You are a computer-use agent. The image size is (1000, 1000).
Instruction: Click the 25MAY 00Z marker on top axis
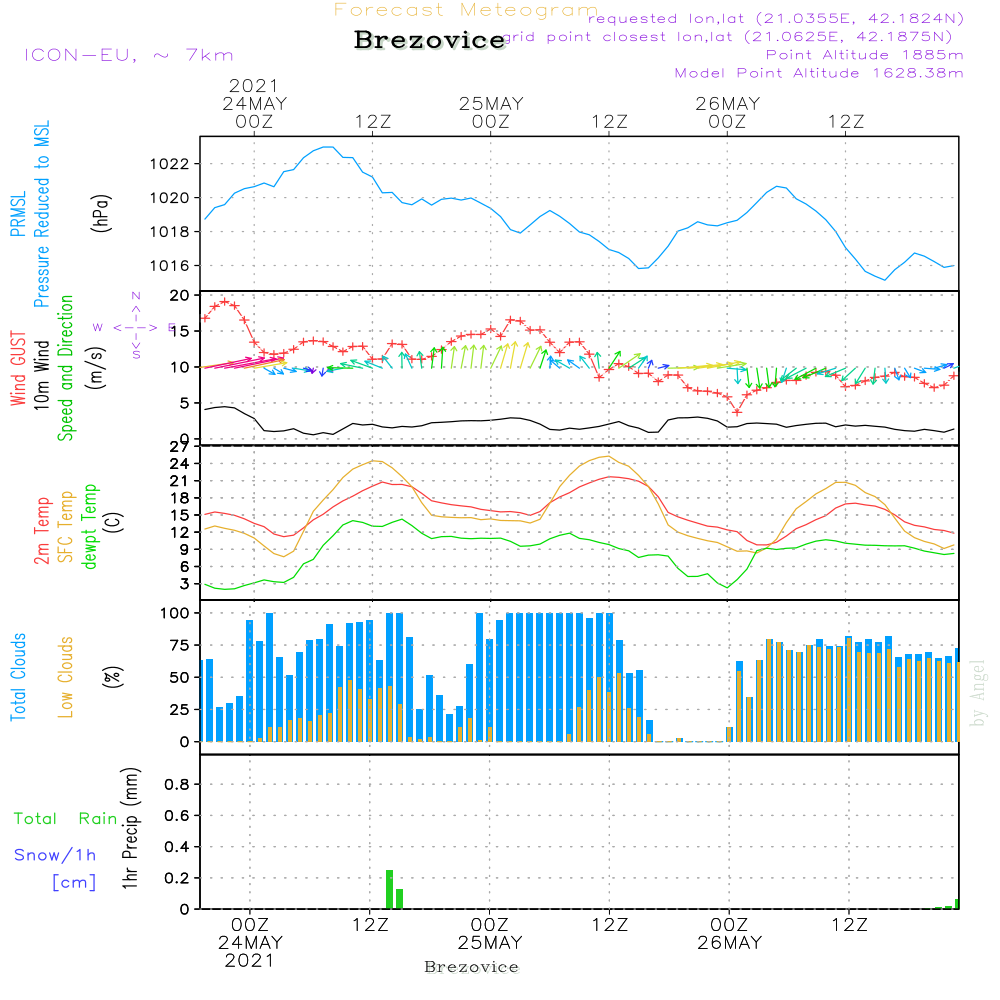(x=491, y=112)
